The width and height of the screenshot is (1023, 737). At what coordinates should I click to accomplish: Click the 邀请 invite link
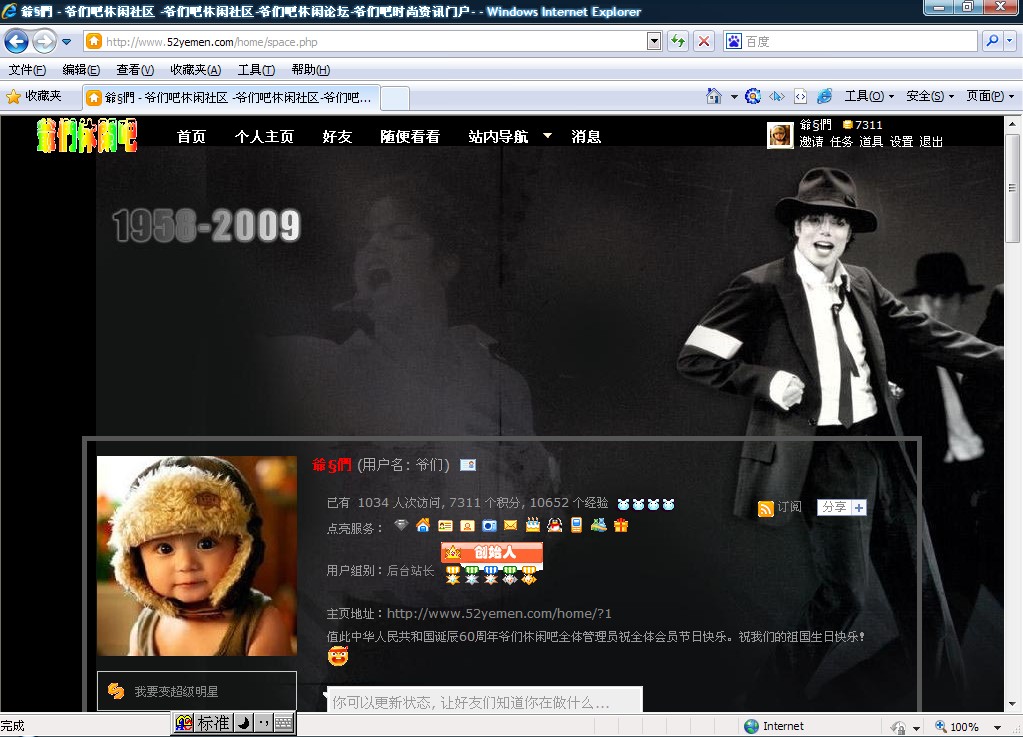tap(811, 142)
